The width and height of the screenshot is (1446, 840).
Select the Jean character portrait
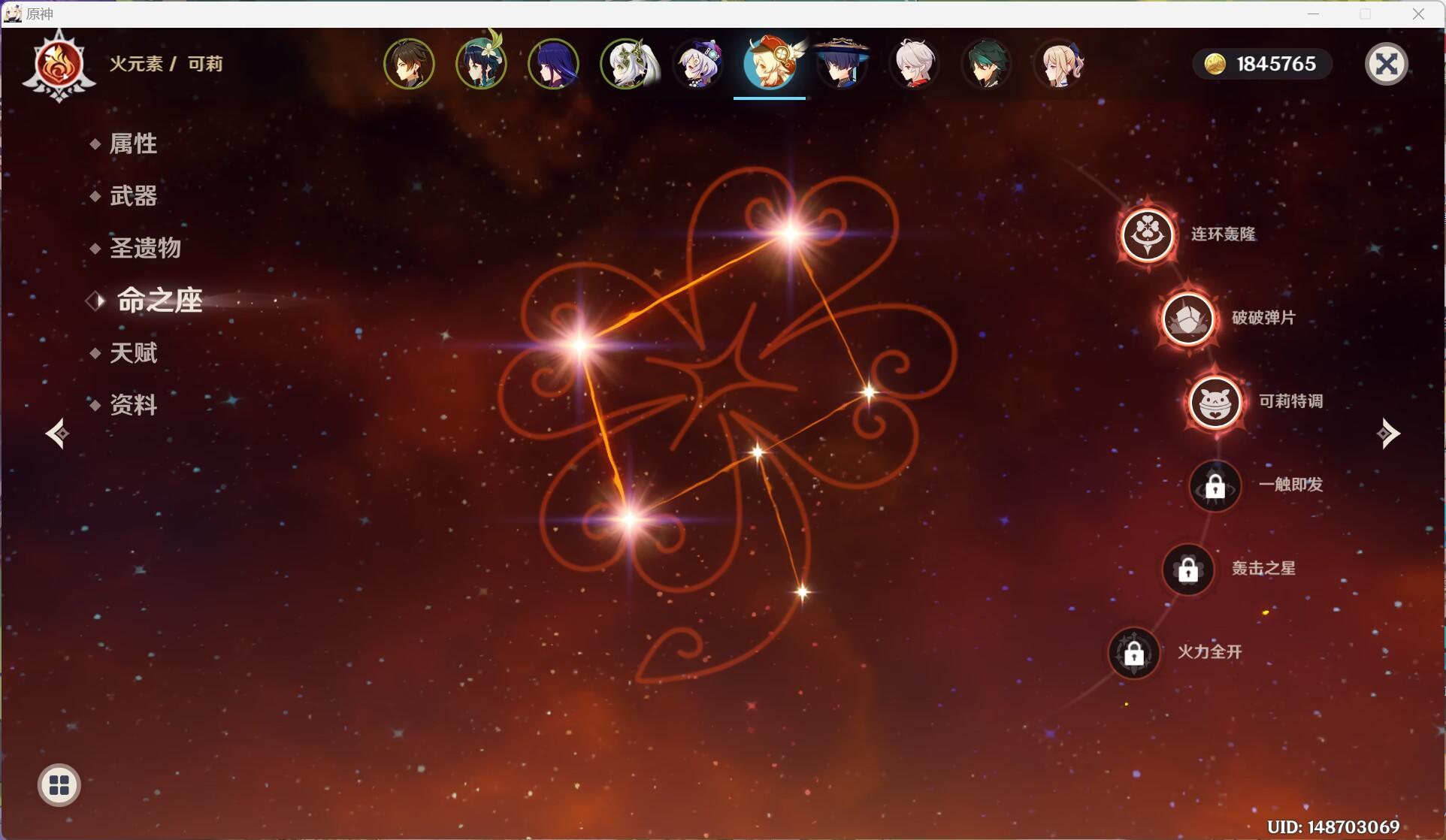coord(1059,64)
